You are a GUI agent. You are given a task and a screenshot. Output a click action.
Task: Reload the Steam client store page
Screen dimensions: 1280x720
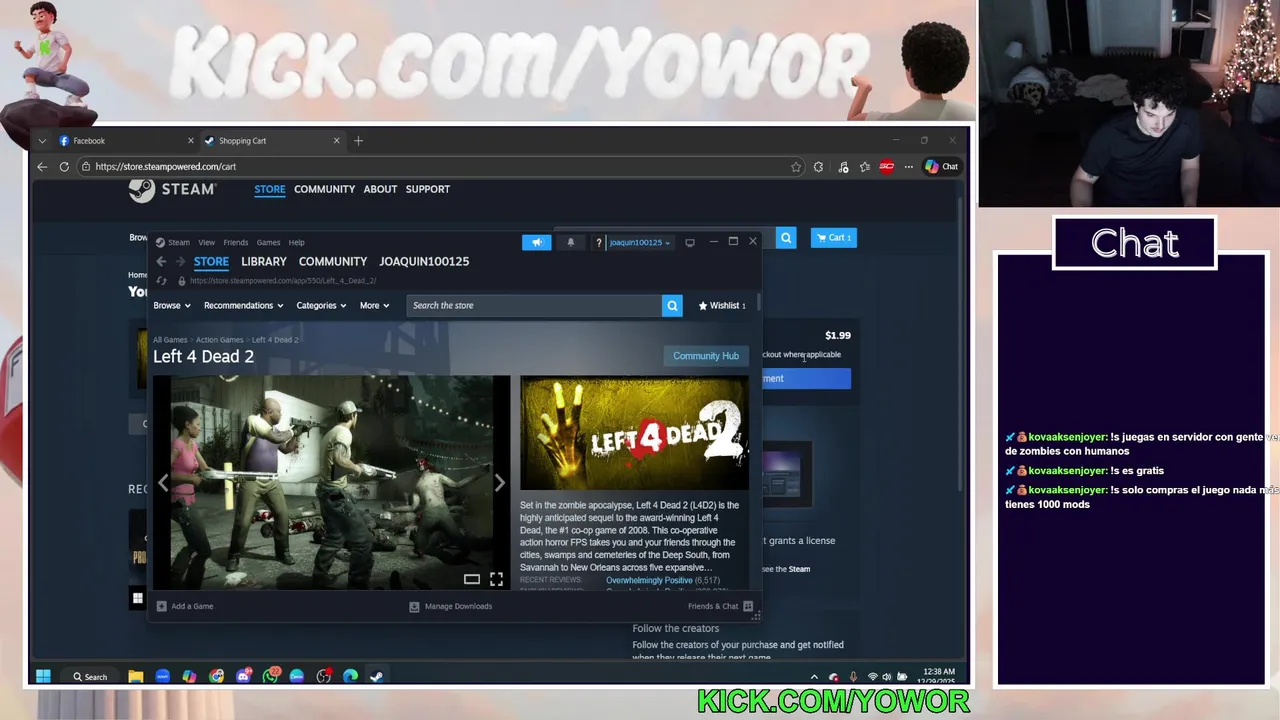pyautogui.click(x=161, y=281)
